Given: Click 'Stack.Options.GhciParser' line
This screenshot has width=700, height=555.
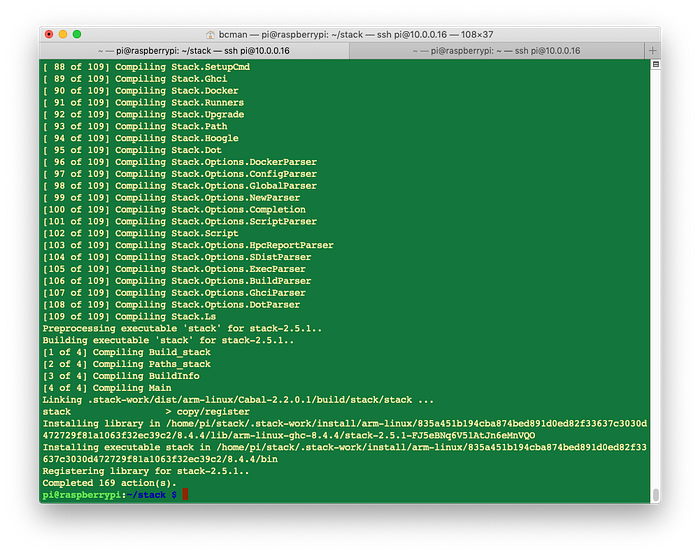Looking at the screenshot, I should point(174,293).
